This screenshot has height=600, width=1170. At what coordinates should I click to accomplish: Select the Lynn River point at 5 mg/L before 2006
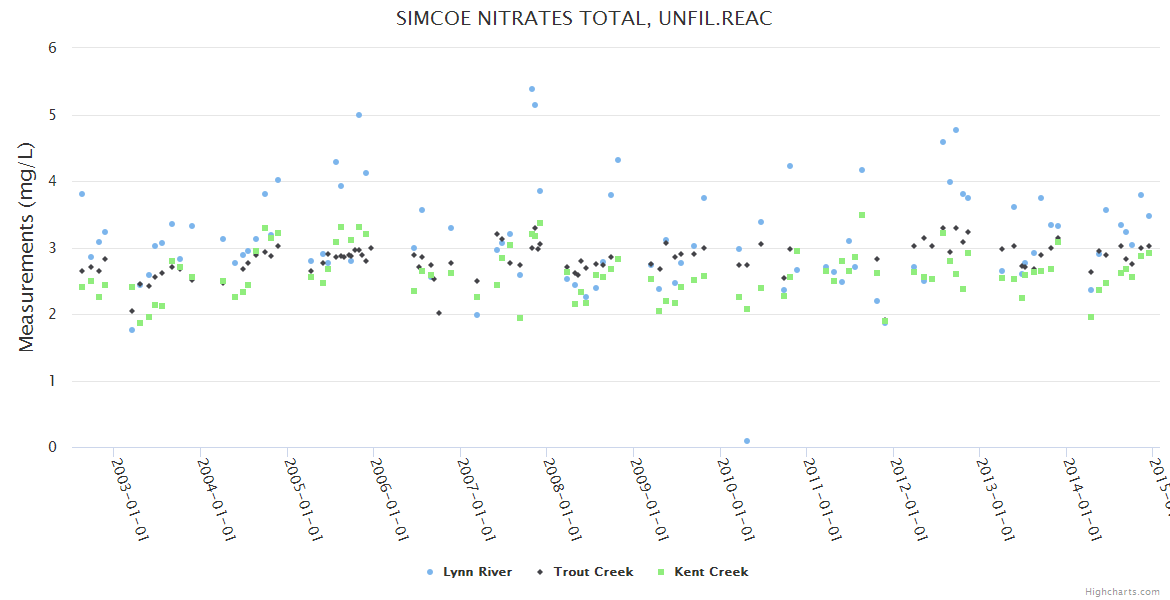point(359,115)
